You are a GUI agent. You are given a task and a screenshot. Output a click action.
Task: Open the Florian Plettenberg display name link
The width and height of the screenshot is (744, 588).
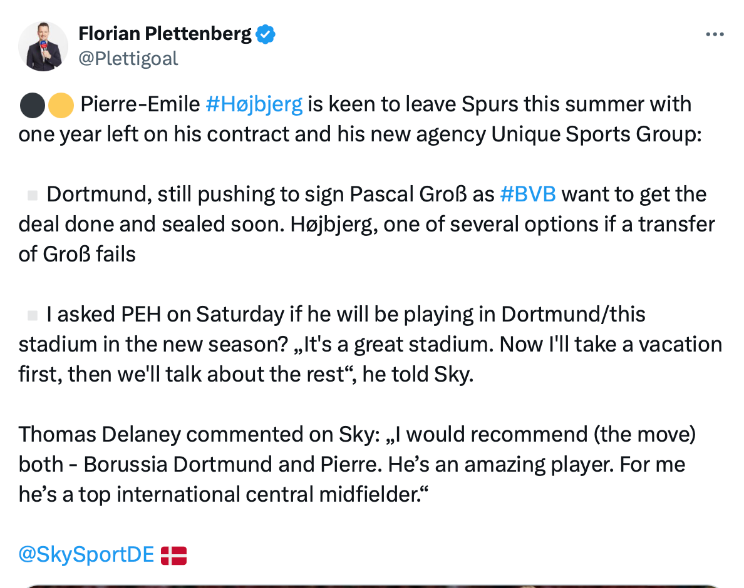pos(165,34)
